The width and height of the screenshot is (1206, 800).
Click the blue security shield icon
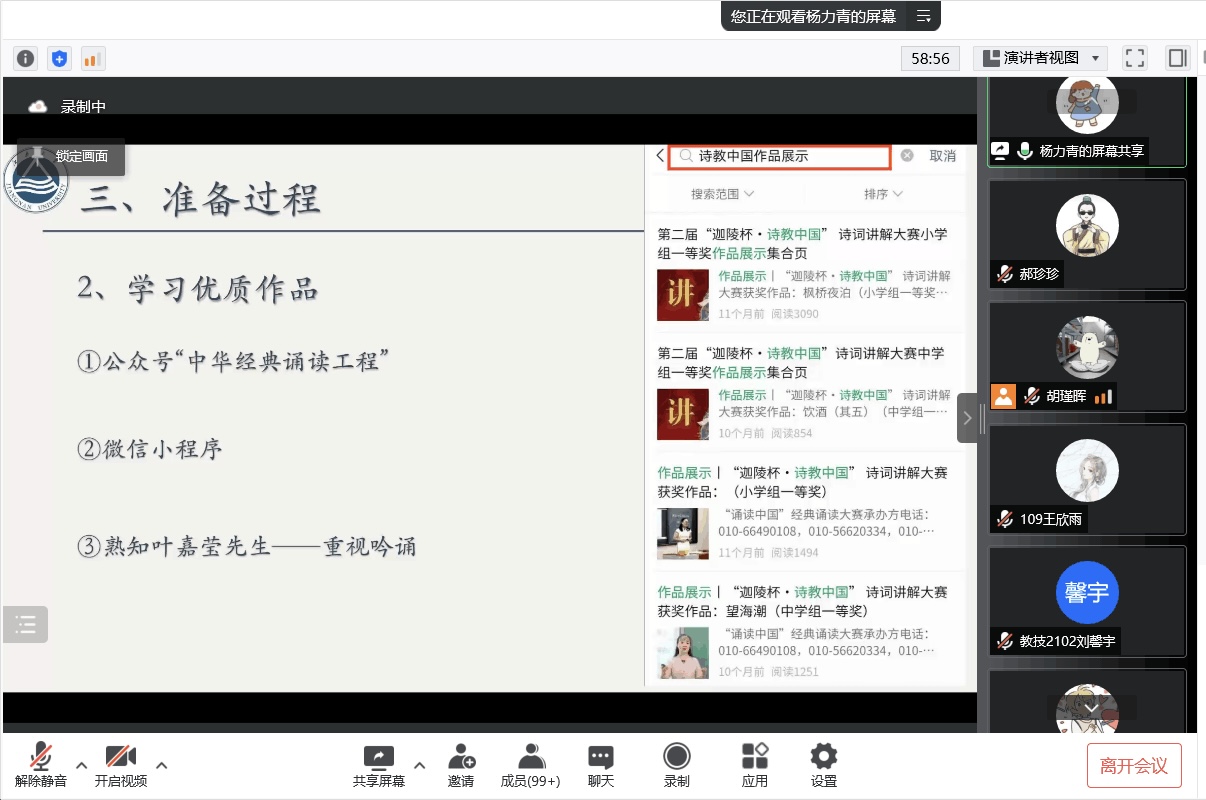click(59, 59)
